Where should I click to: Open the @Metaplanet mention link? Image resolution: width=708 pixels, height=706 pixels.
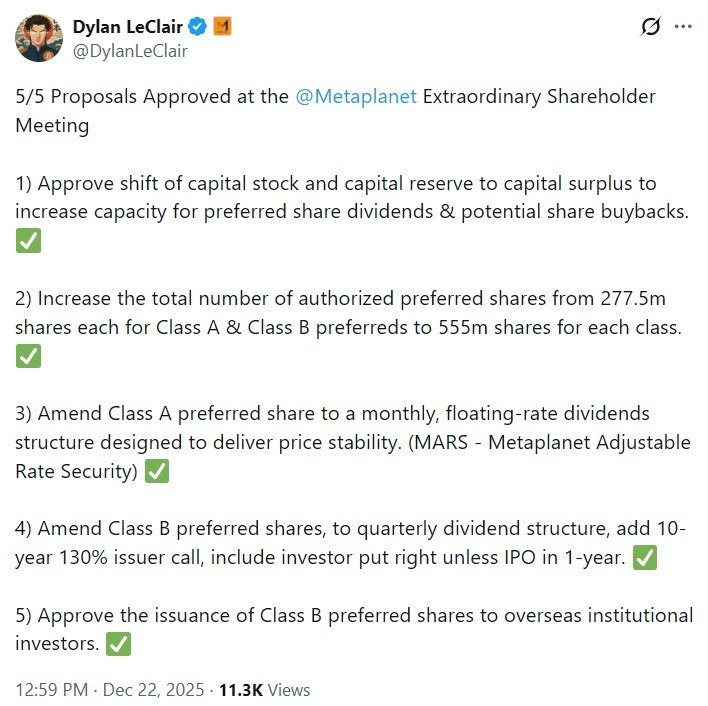(x=356, y=99)
